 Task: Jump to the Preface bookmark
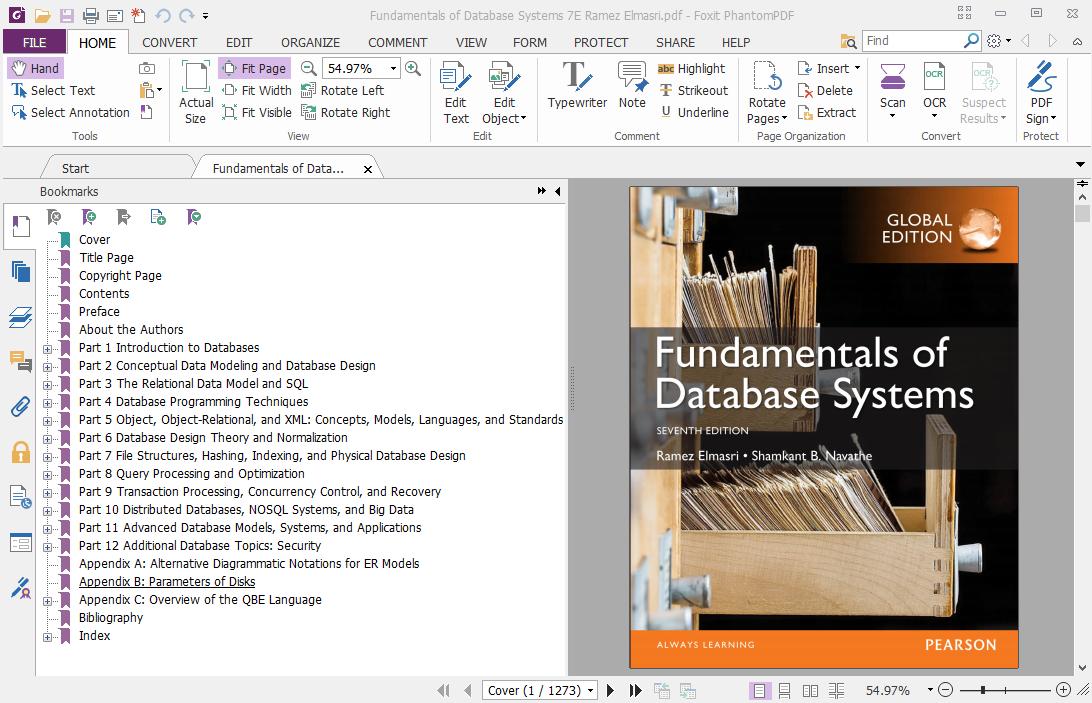pos(99,312)
